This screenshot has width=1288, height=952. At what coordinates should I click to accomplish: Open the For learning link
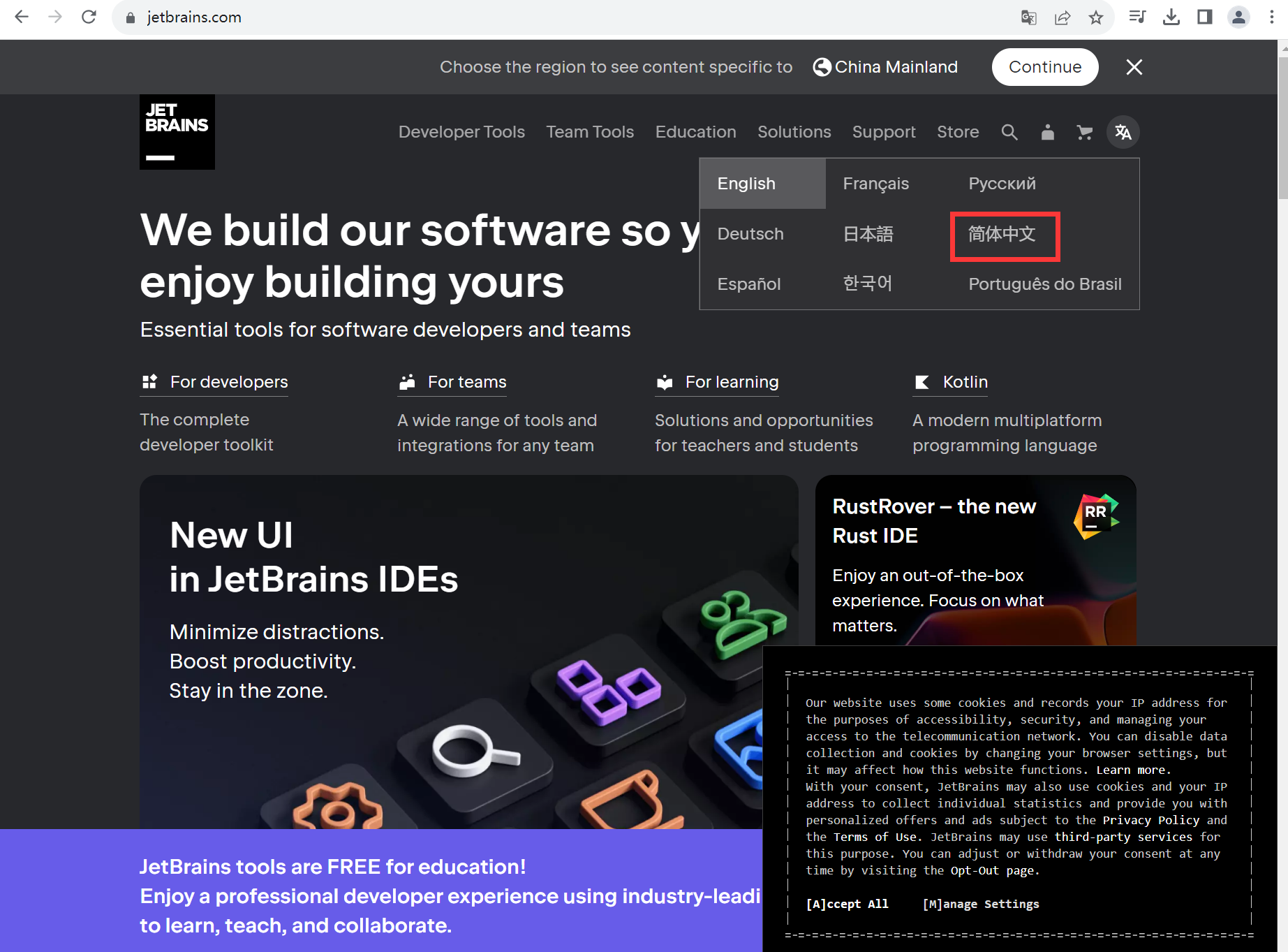[732, 382]
